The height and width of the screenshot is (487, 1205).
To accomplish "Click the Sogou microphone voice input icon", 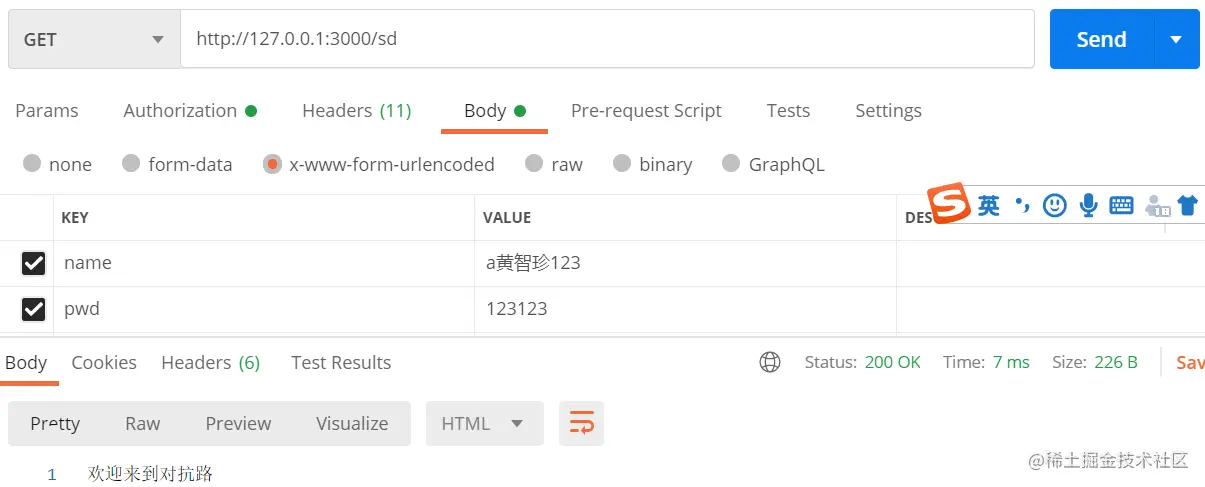I will pyautogui.click(x=1088, y=205).
